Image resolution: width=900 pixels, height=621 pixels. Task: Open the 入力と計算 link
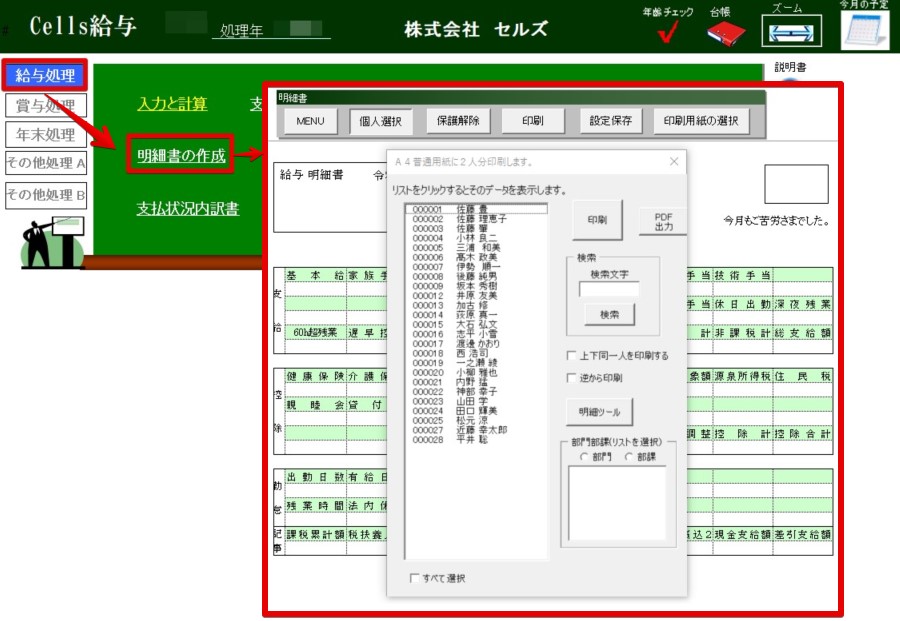pyautogui.click(x=172, y=104)
